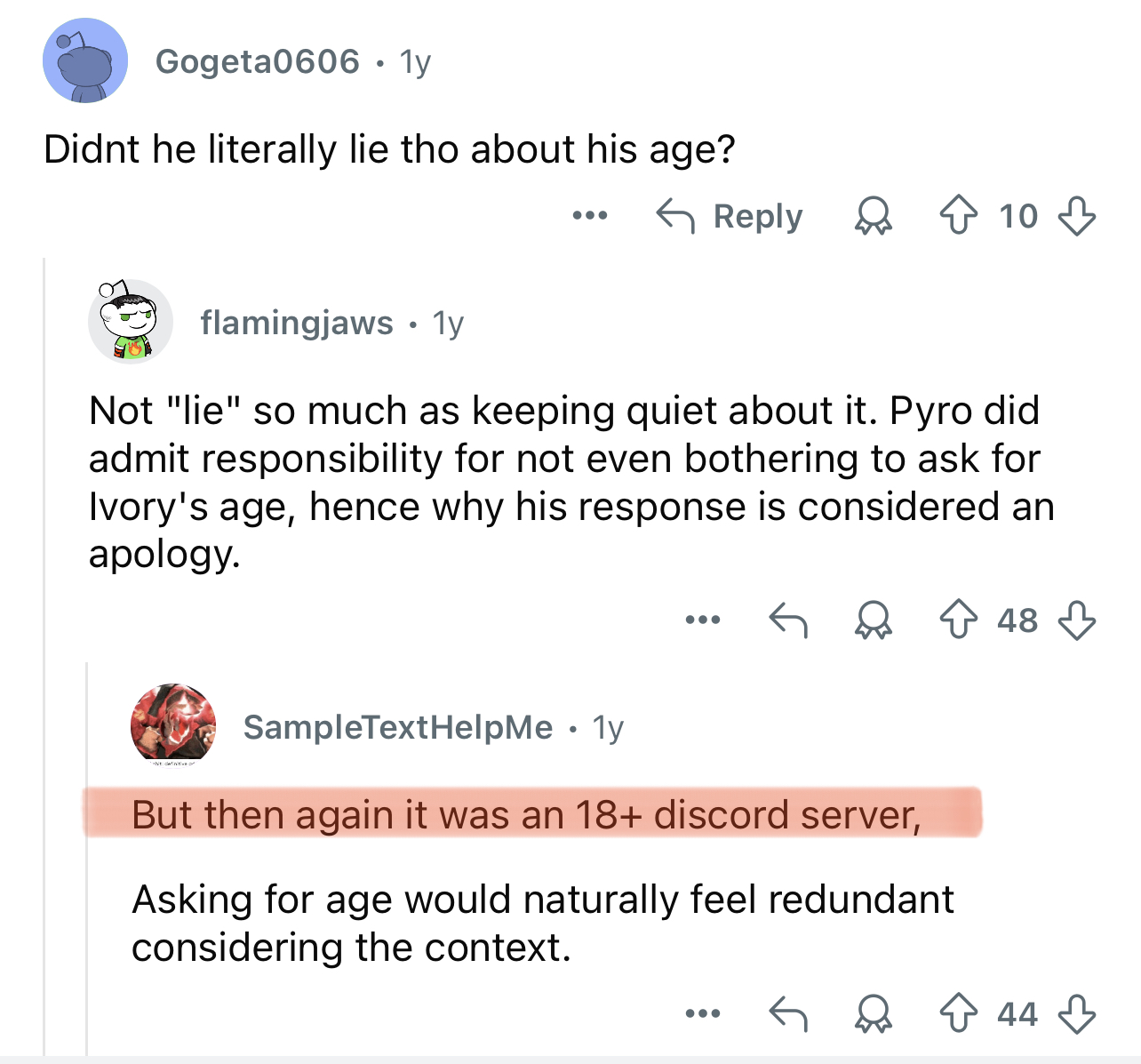This screenshot has height=1064, width=1141.
Task: Upvote SampleTextHelpMe's comment
Action: pyautogui.click(x=957, y=1013)
